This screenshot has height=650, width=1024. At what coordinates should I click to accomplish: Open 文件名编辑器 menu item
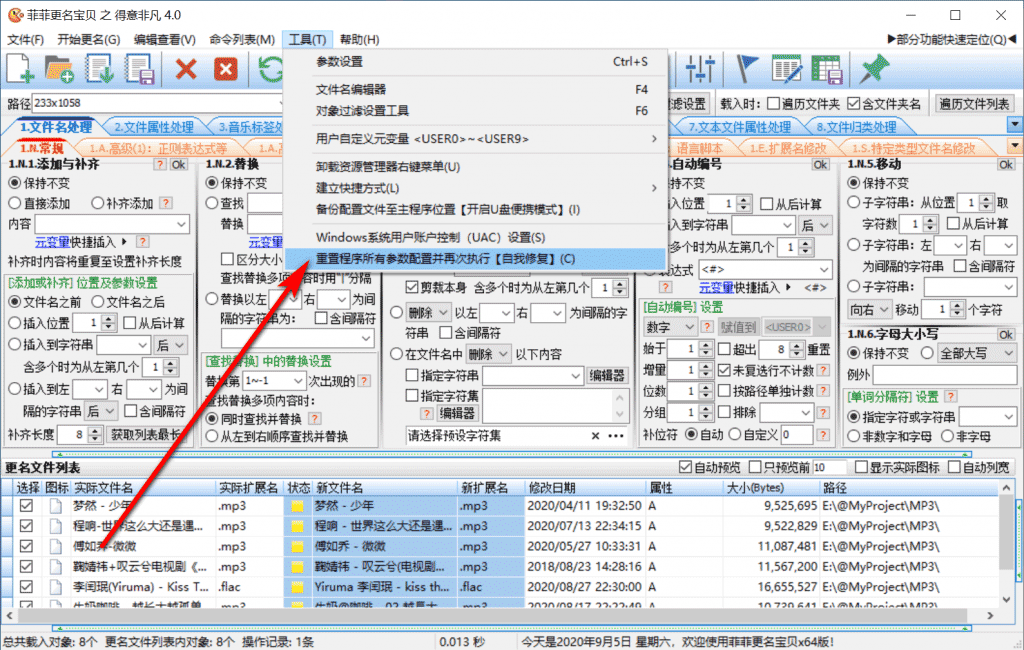click(475, 89)
